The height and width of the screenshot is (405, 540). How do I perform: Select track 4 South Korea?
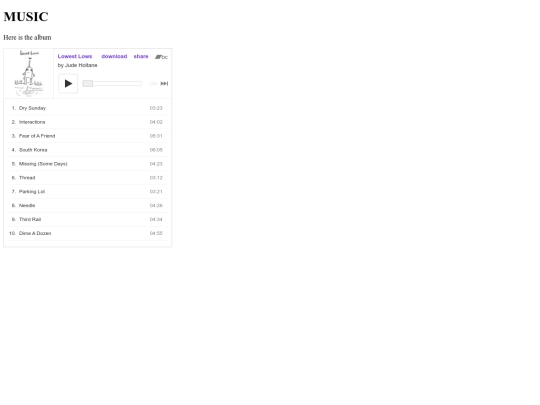coord(88,150)
